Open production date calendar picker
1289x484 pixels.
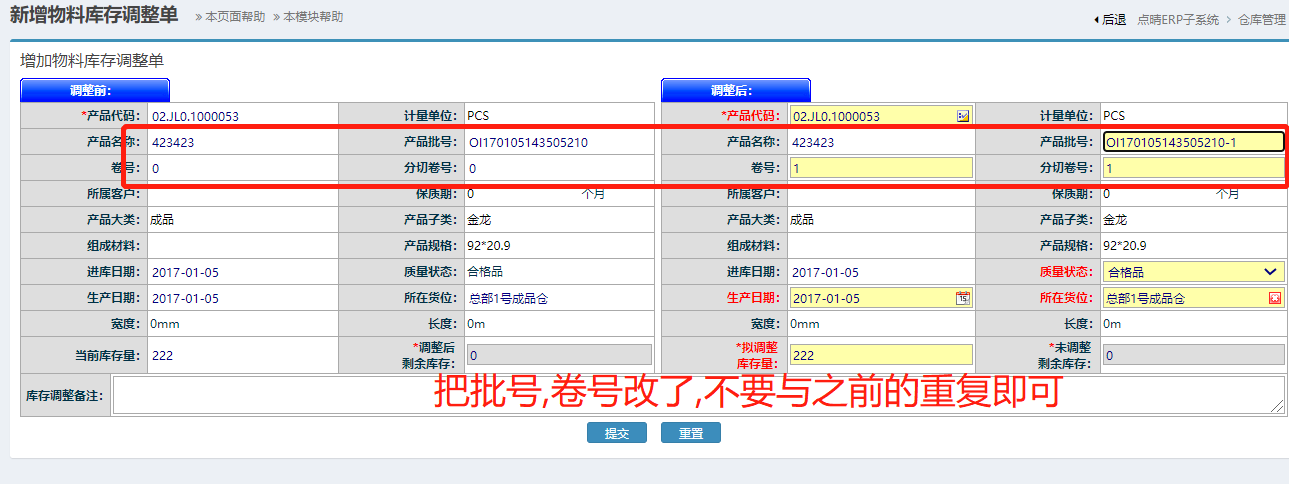coord(963,298)
